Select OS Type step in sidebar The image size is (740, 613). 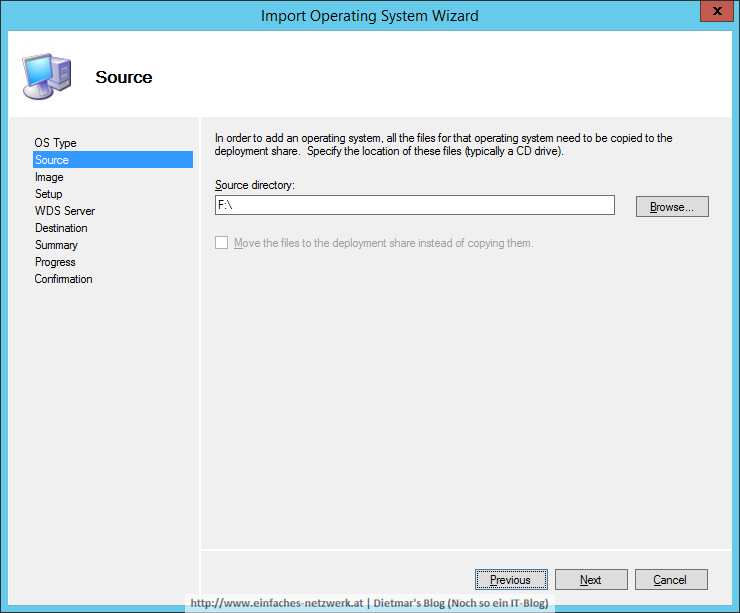pyautogui.click(x=55, y=143)
